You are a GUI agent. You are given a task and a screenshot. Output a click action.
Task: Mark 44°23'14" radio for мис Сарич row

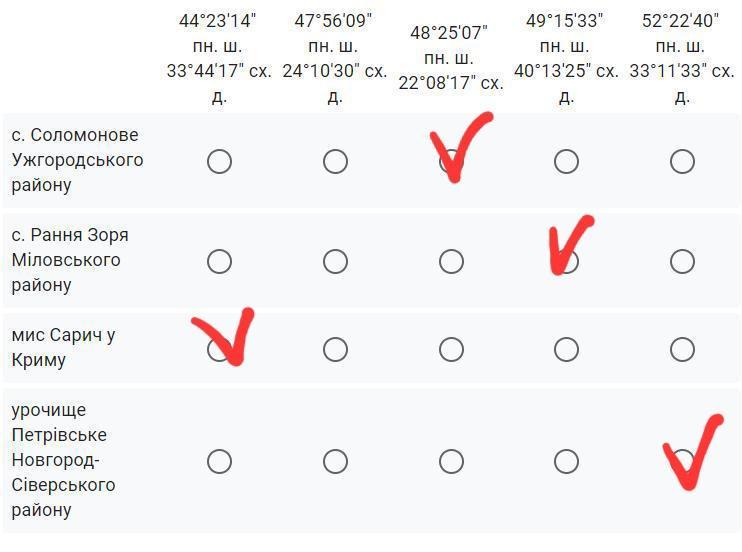(x=220, y=349)
